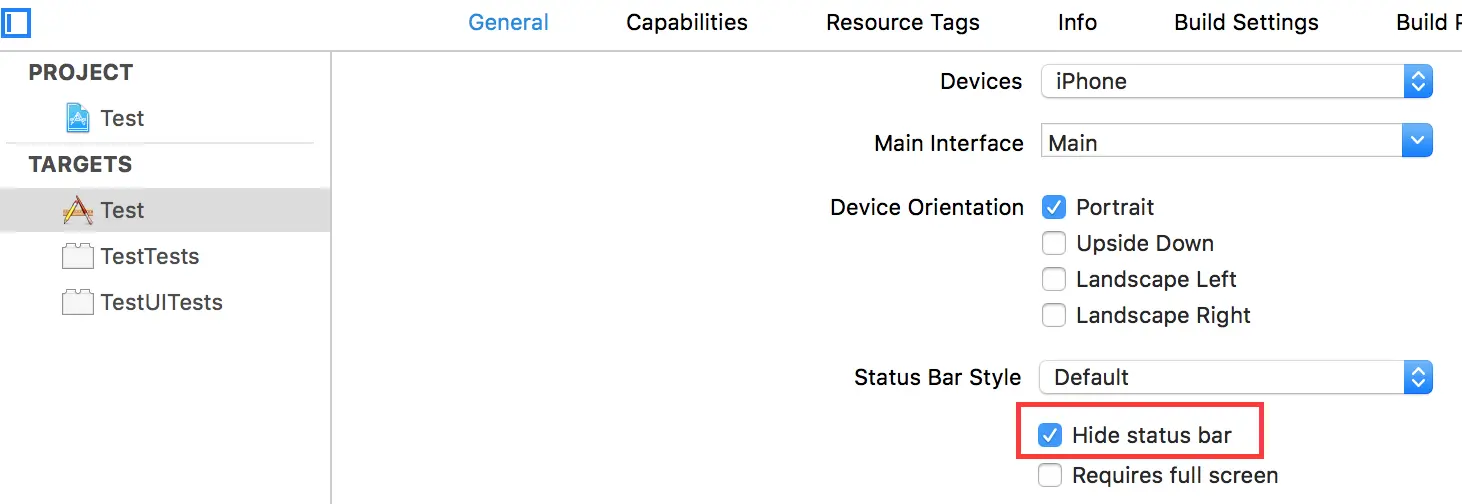The image size is (1462, 504).
Task: Enable Requires full screen option
Action: coord(1049,475)
